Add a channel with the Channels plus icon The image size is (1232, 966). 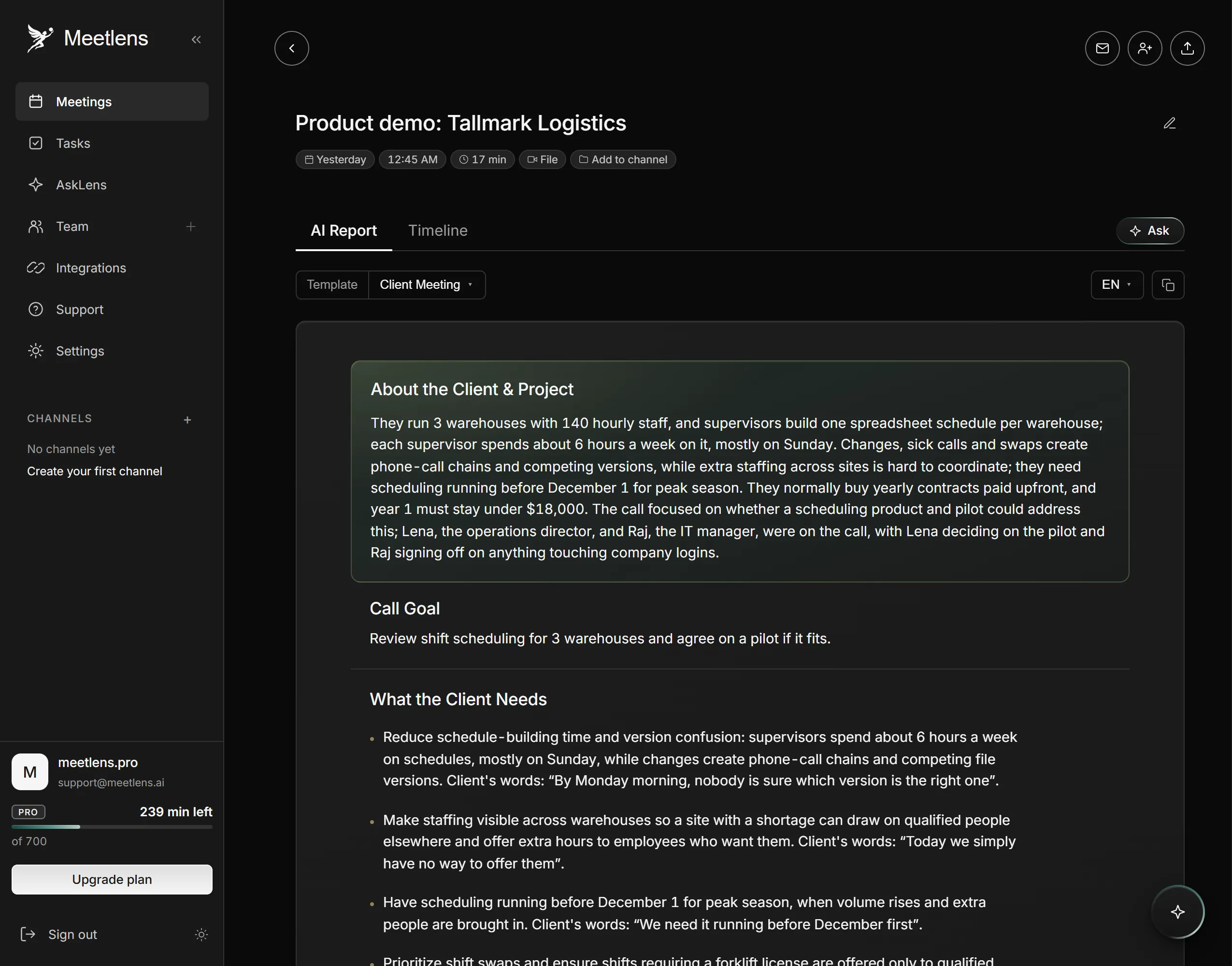(187, 420)
